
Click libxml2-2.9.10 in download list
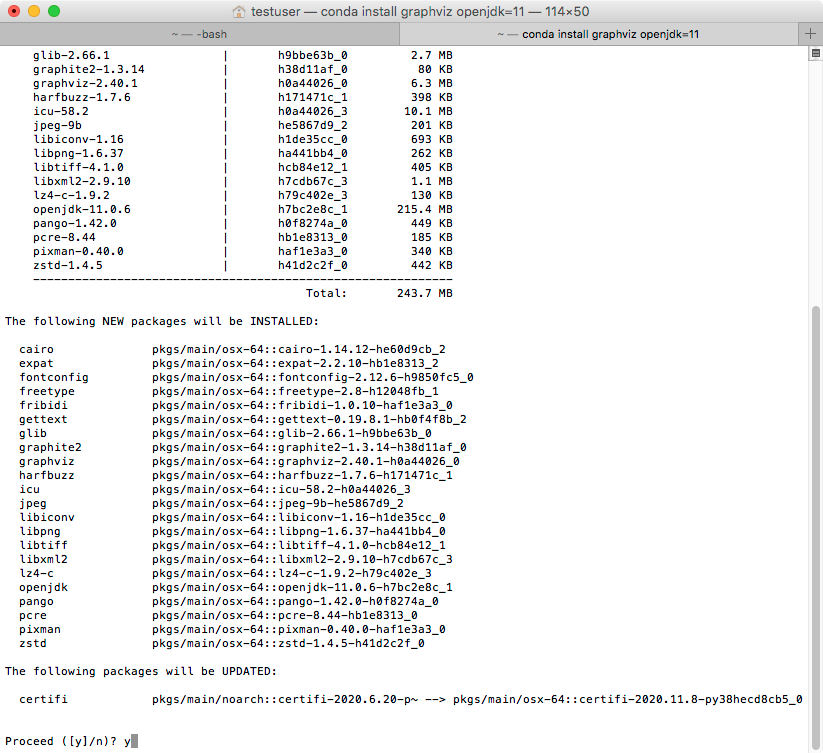pyautogui.click(x=82, y=181)
